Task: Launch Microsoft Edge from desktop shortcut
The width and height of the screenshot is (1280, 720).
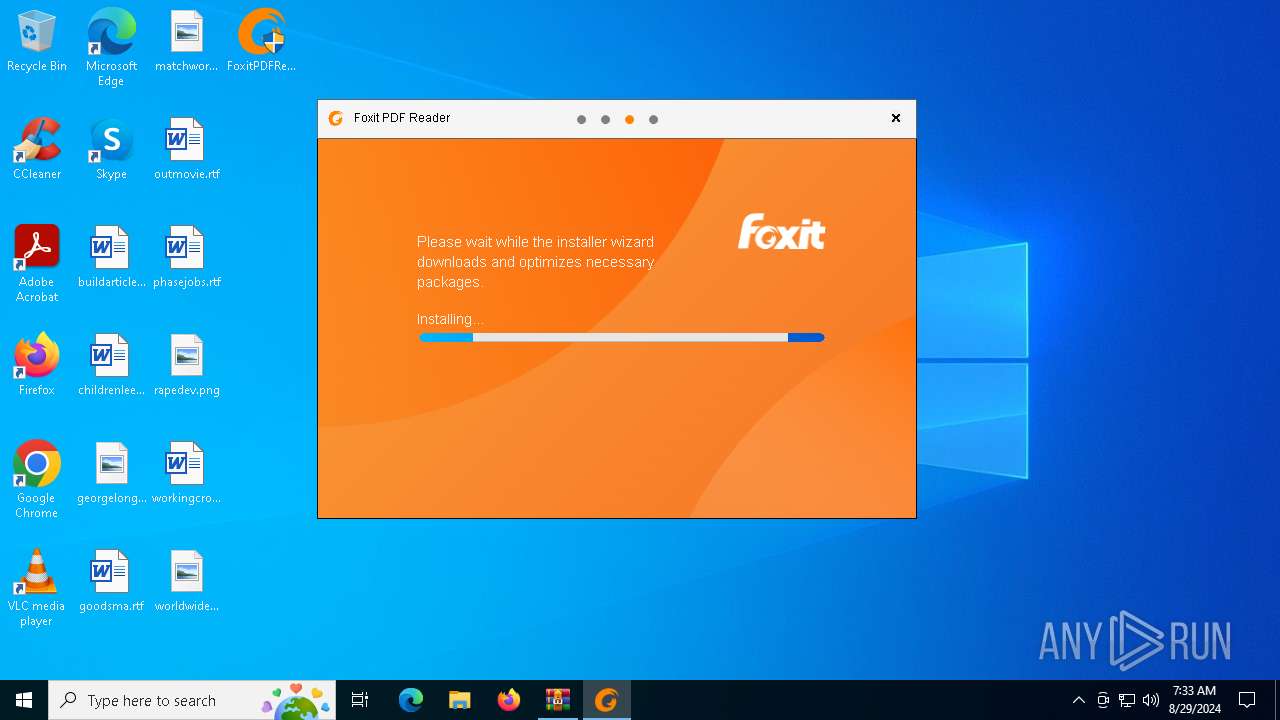Action: [111, 47]
